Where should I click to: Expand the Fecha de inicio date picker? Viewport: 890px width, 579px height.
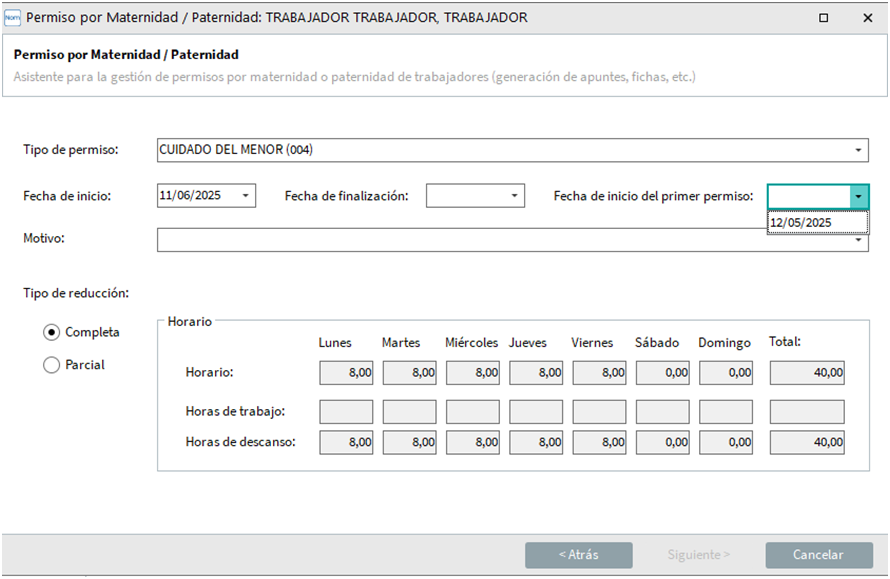pyautogui.click(x=247, y=196)
